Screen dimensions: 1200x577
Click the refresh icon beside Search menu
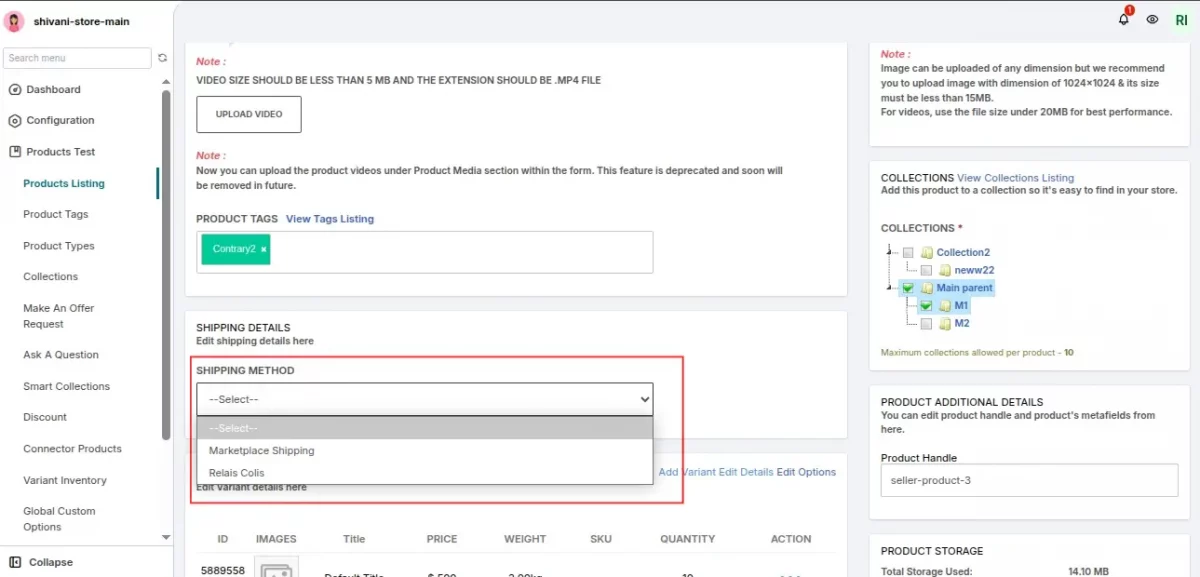163,58
